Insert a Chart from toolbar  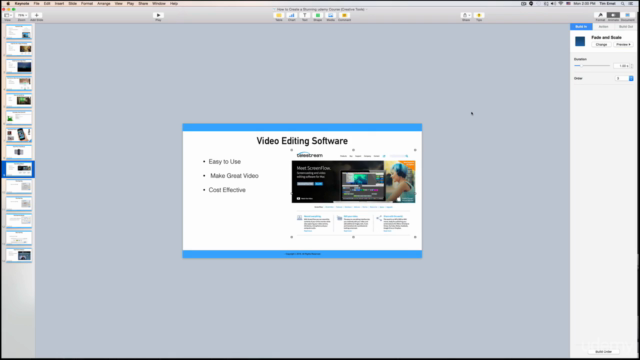tap(291, 15)
